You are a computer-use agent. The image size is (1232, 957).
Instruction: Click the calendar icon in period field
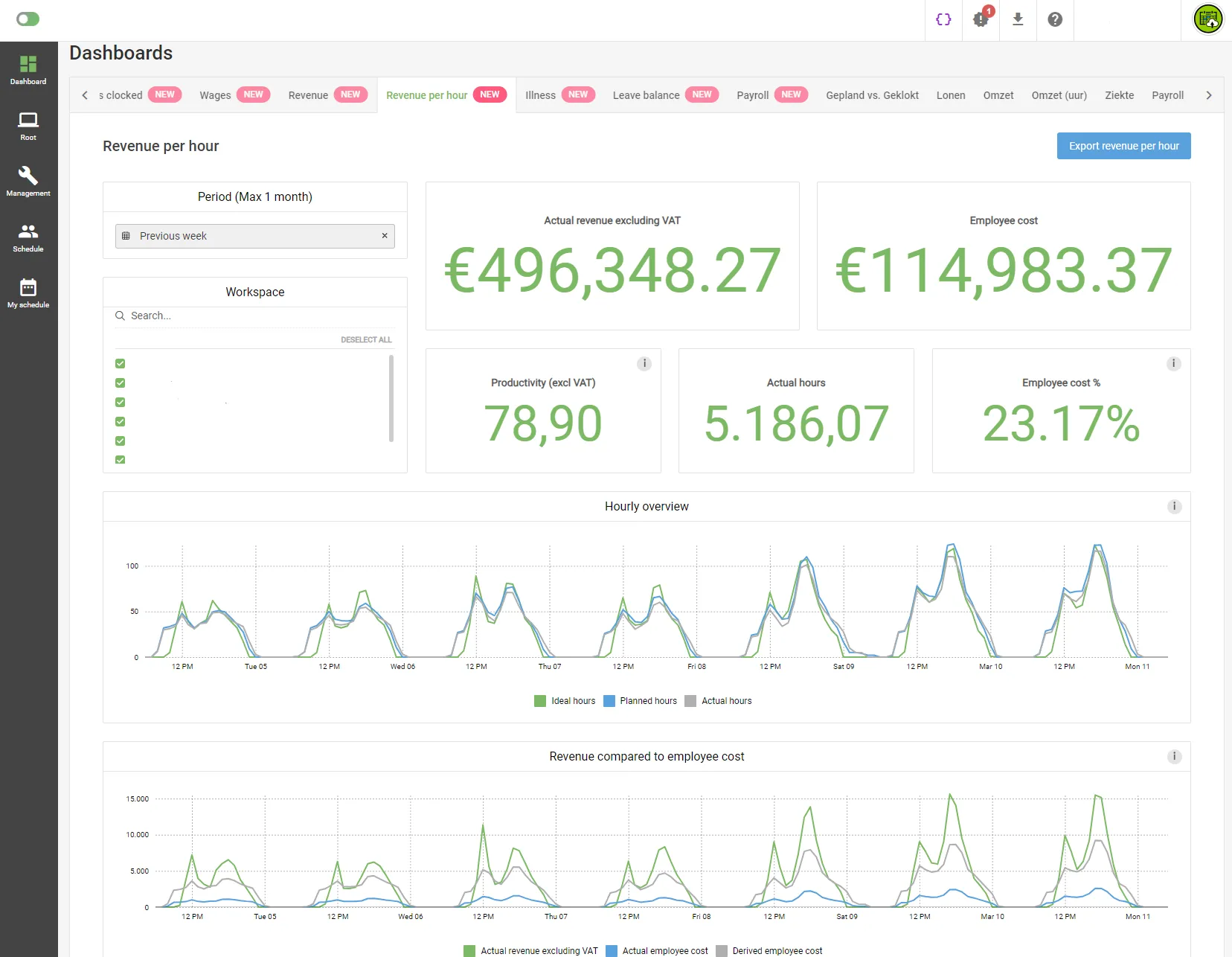(x=126, y=236)
